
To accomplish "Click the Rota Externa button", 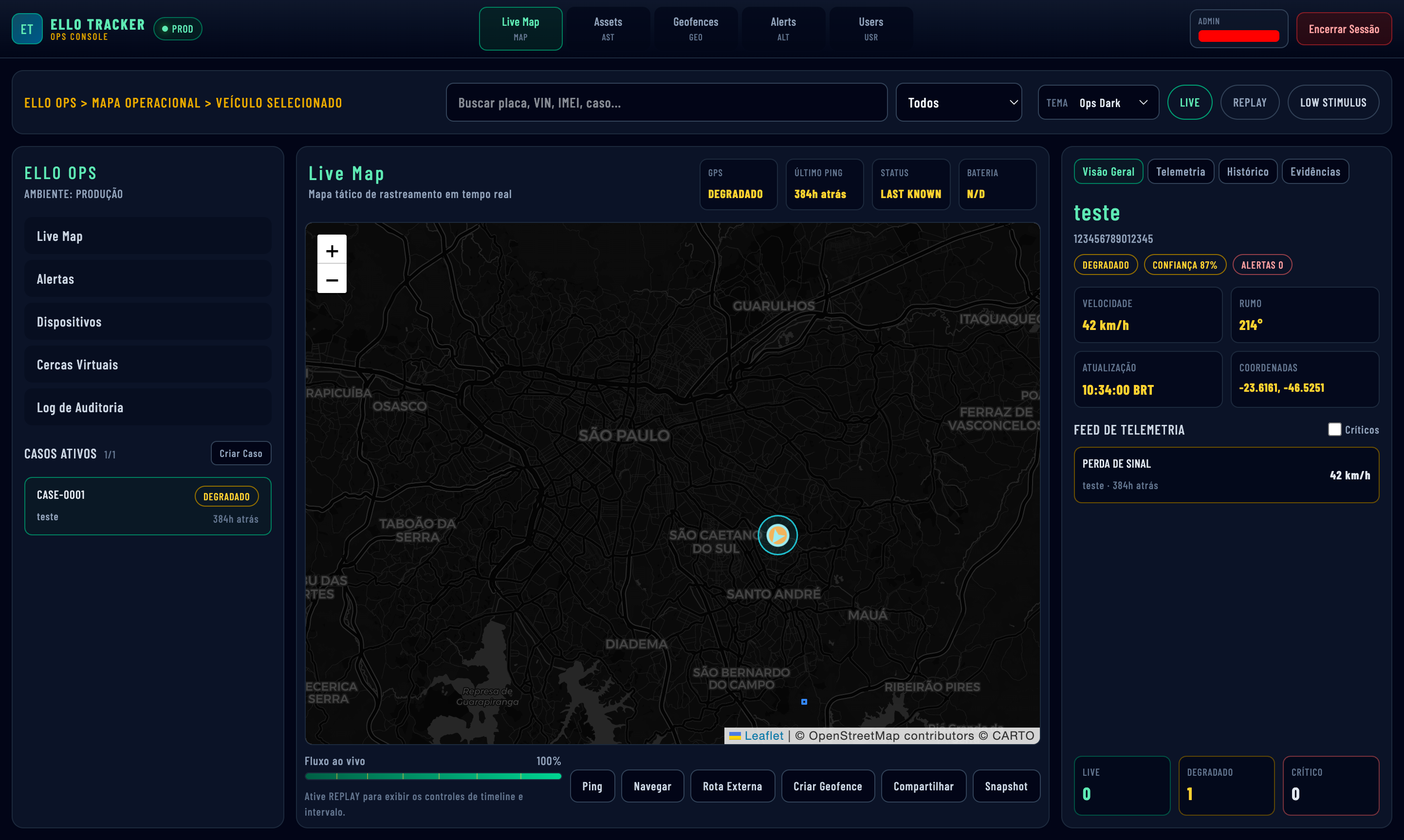I will click(732, 786).
